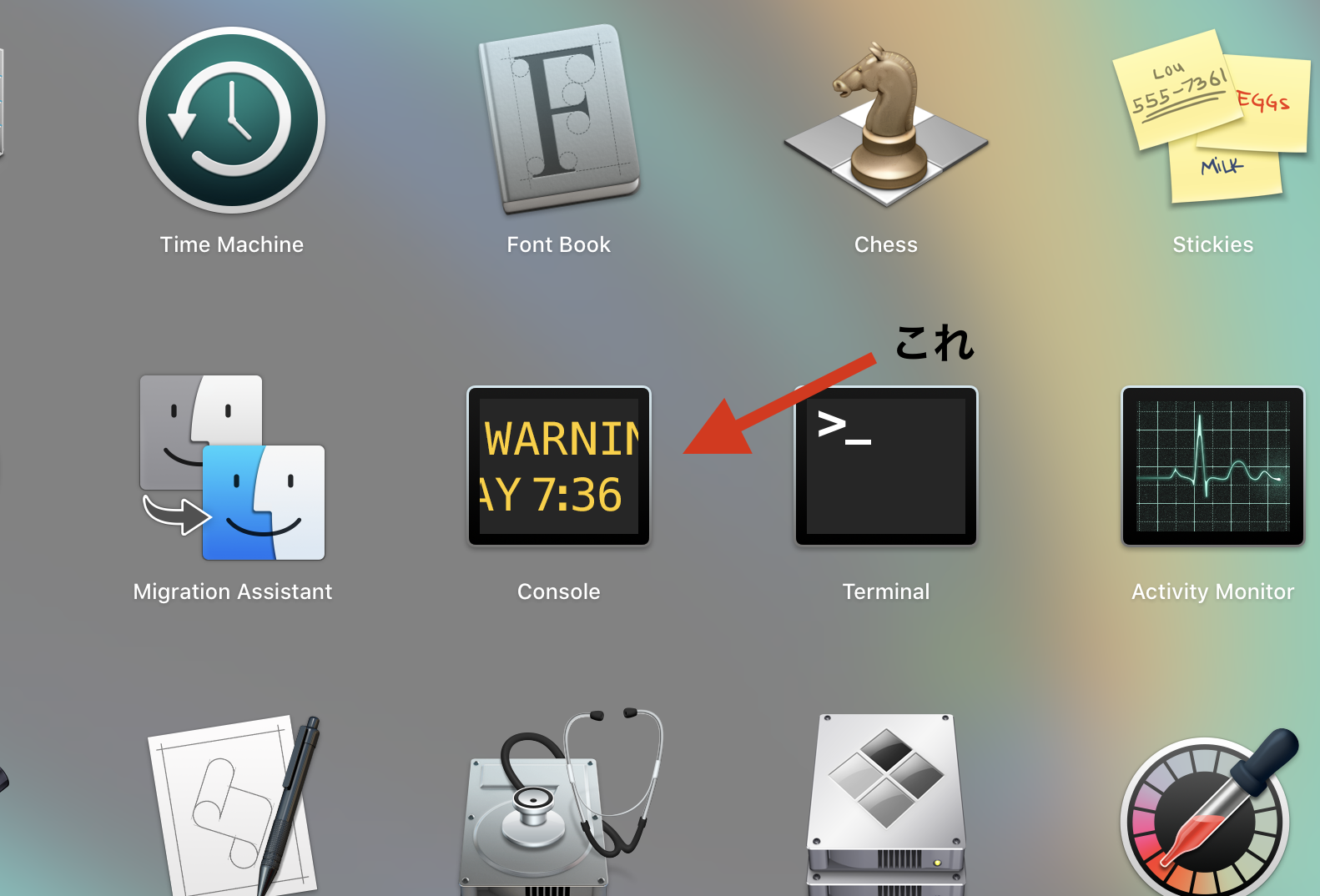Screen dimensions: 1320x896
Task: Launch the Digital Color Meter eyedropper icon
Action: tap(1210, 812)
